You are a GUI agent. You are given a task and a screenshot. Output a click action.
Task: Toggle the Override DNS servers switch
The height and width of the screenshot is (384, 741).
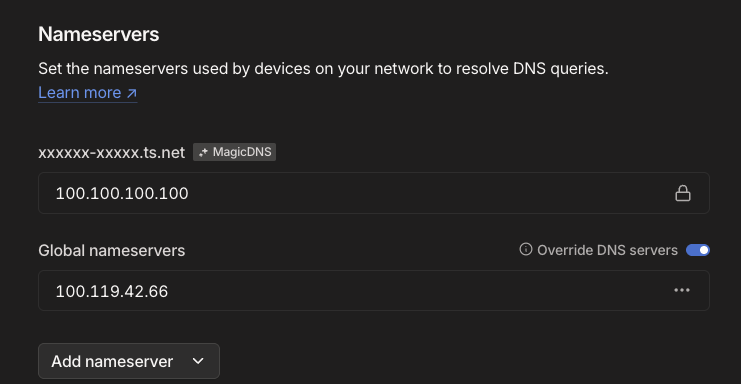698,250
